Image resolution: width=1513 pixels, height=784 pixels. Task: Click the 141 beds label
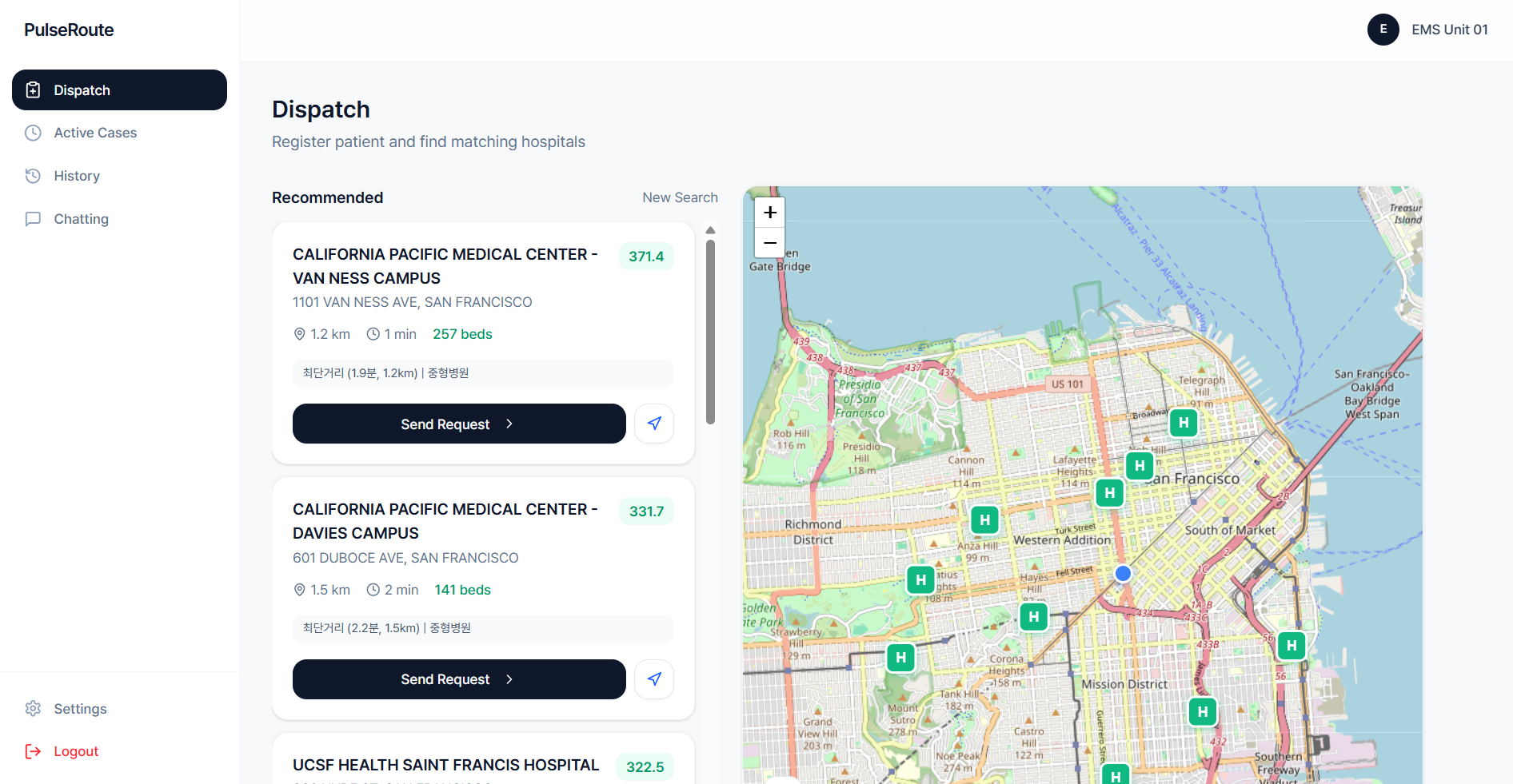point(462,590)
